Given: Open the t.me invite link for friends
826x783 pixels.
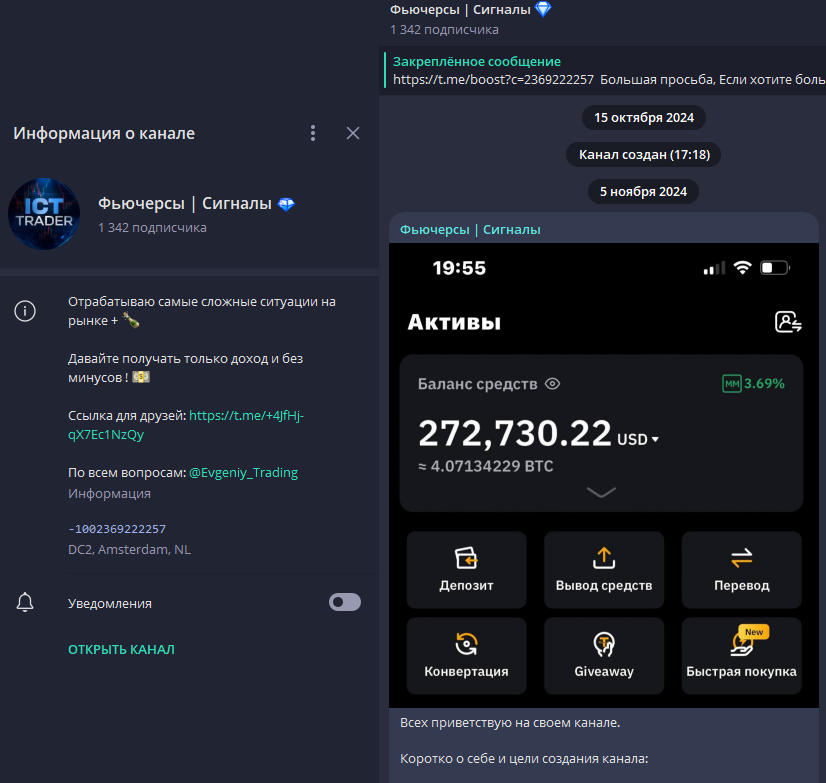Looking at the screenshot, I should coord(186,425).
